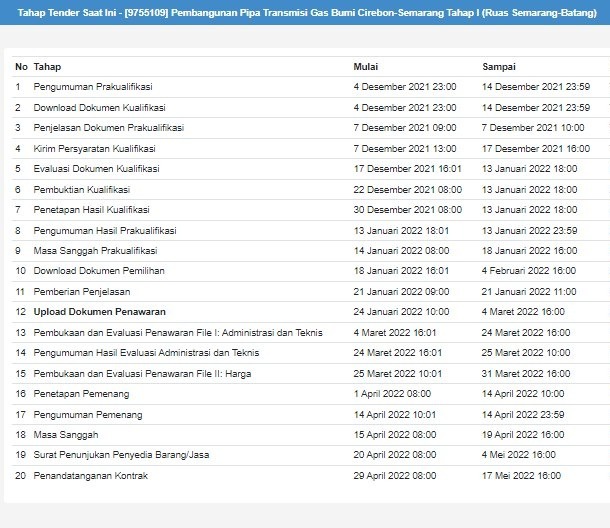Click start date '7 Desember 2021 09:00'
This screenshot has width=610, height=528.
(x=405, y=128)
